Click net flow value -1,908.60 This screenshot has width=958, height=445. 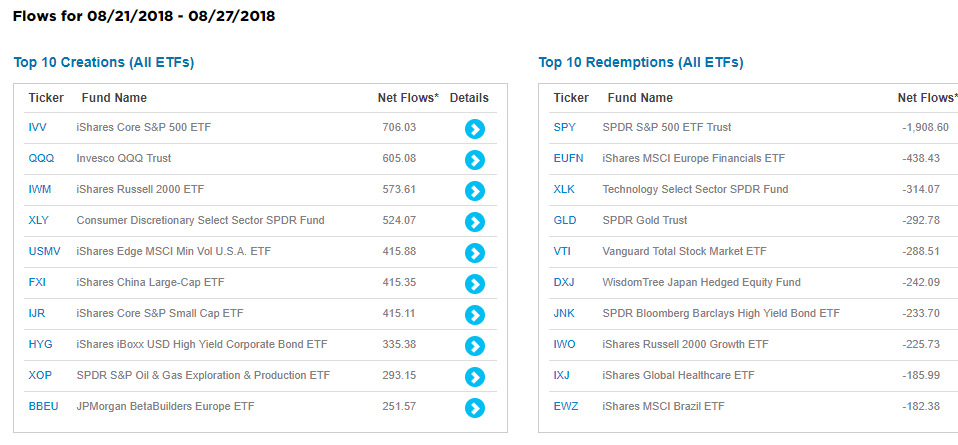point(926,127)
